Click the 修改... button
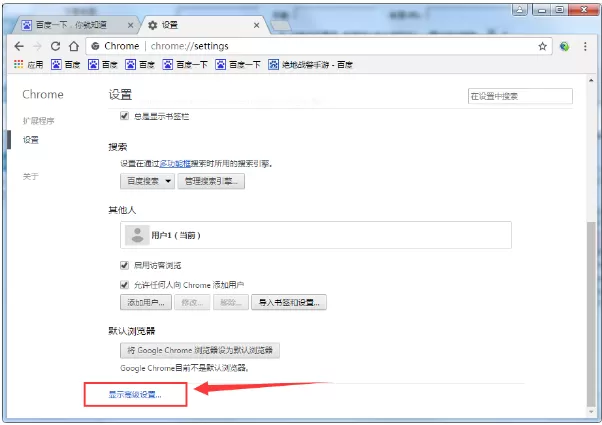This screenshot has height=425, width=602. pyautogui.click(x=192, y=302)
